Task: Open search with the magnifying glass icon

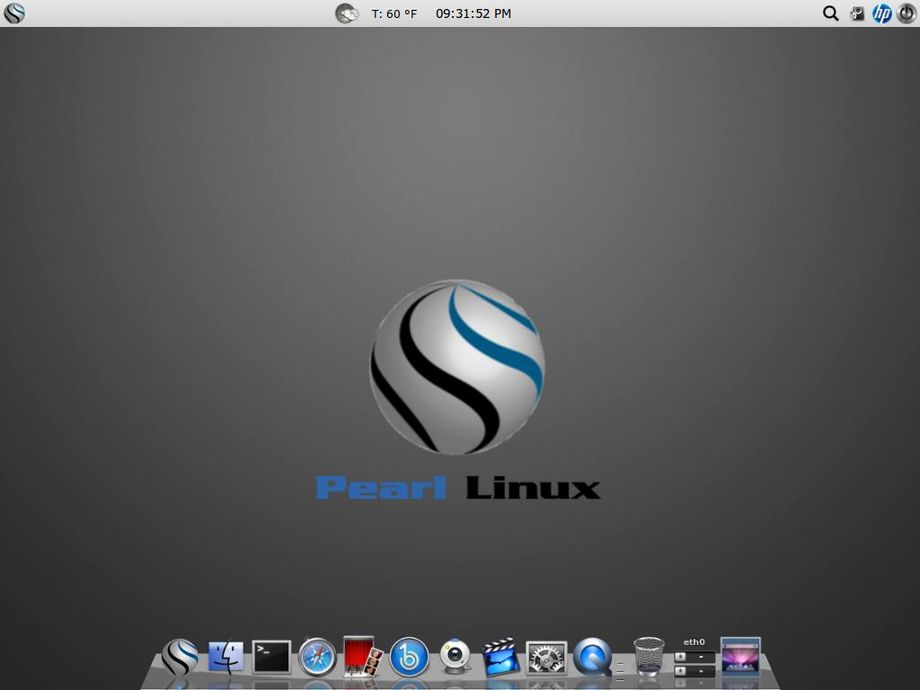Action: [830, 13]
